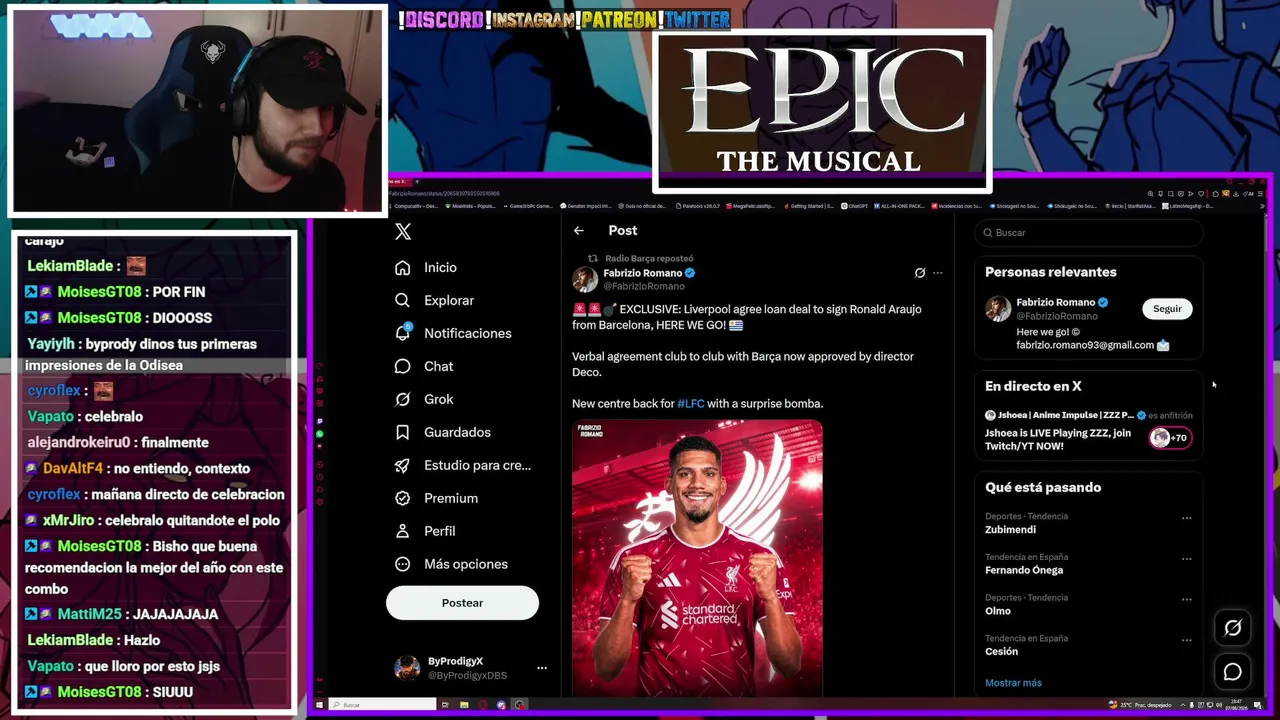Go back with the Post arrow
Image resolution: width=1280 pixels, height=720 pixels.
click(x=579, y=231)
